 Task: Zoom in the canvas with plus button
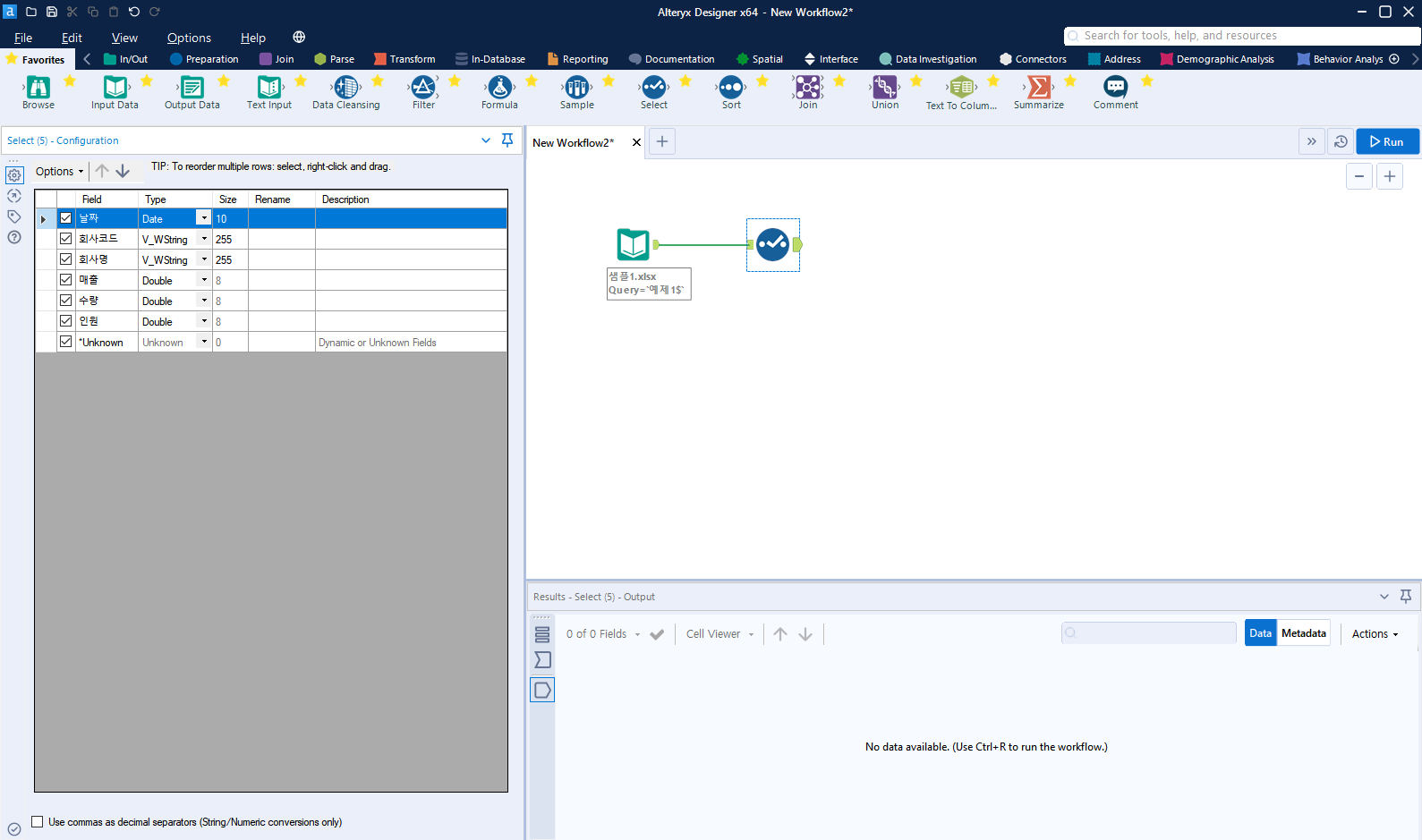(1390, 176)
